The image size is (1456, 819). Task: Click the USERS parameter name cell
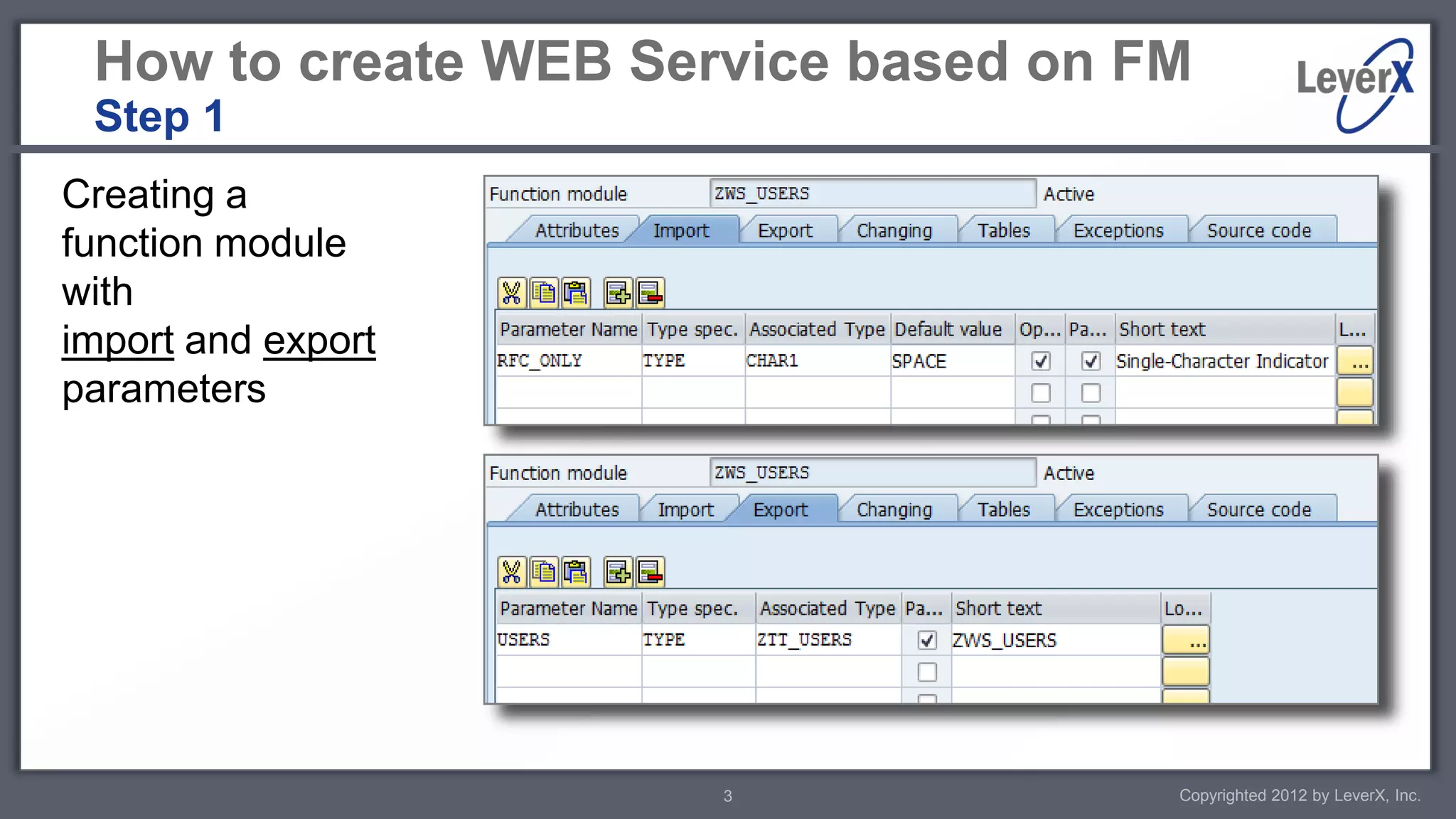569,640
